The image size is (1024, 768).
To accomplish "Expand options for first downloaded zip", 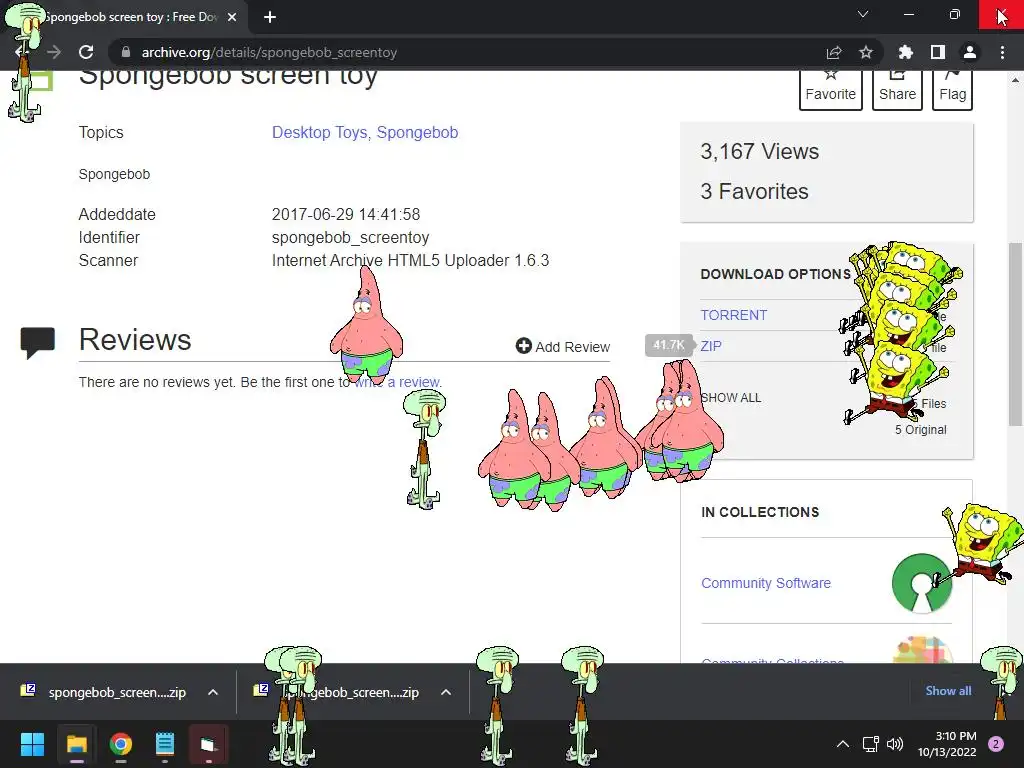I will pos(213,692).
